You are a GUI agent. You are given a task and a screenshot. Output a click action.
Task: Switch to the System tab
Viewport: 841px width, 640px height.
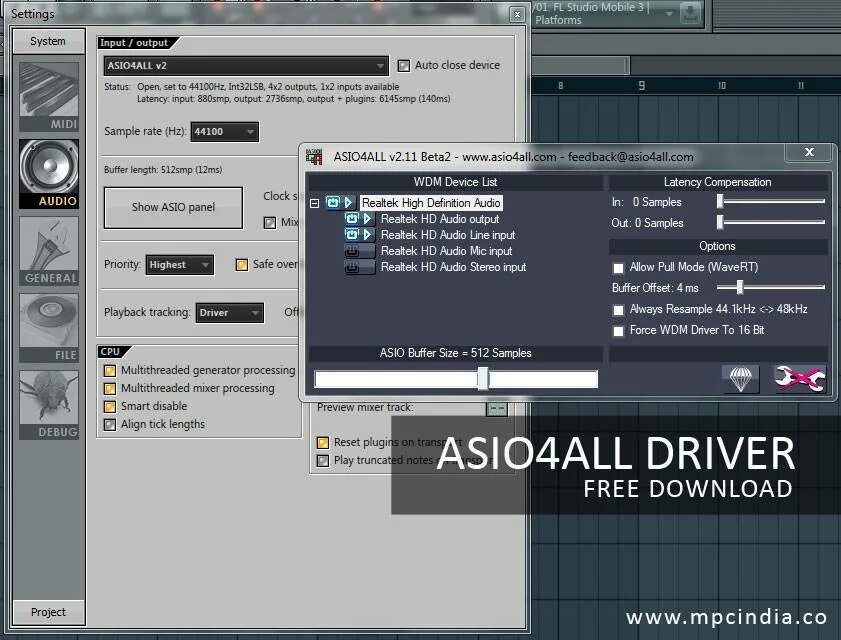(48, 41)
